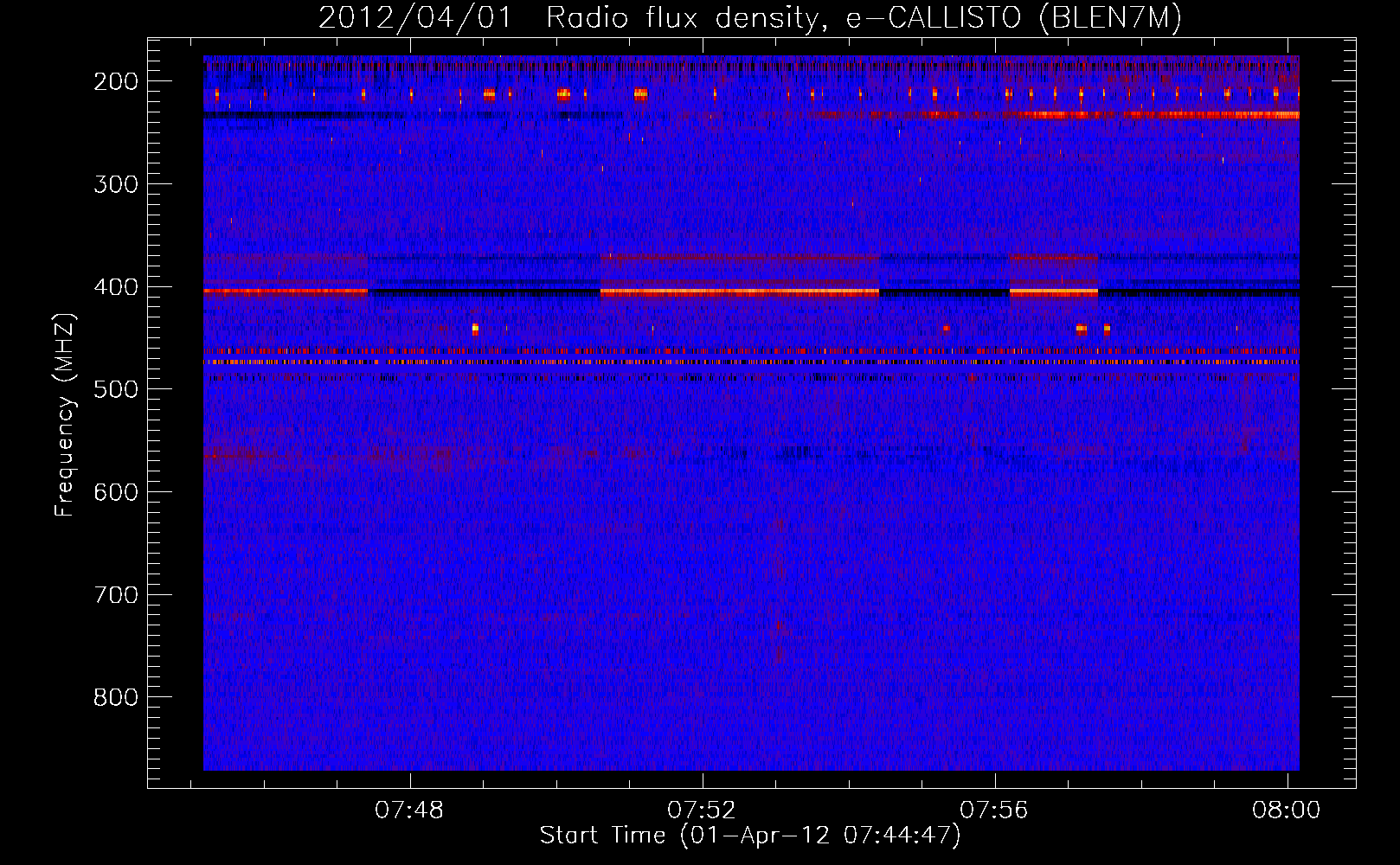The height and width of the screenshot is (865, 1400).
Task: Click the '08:00' time tick label
Action: point(1287,811)
